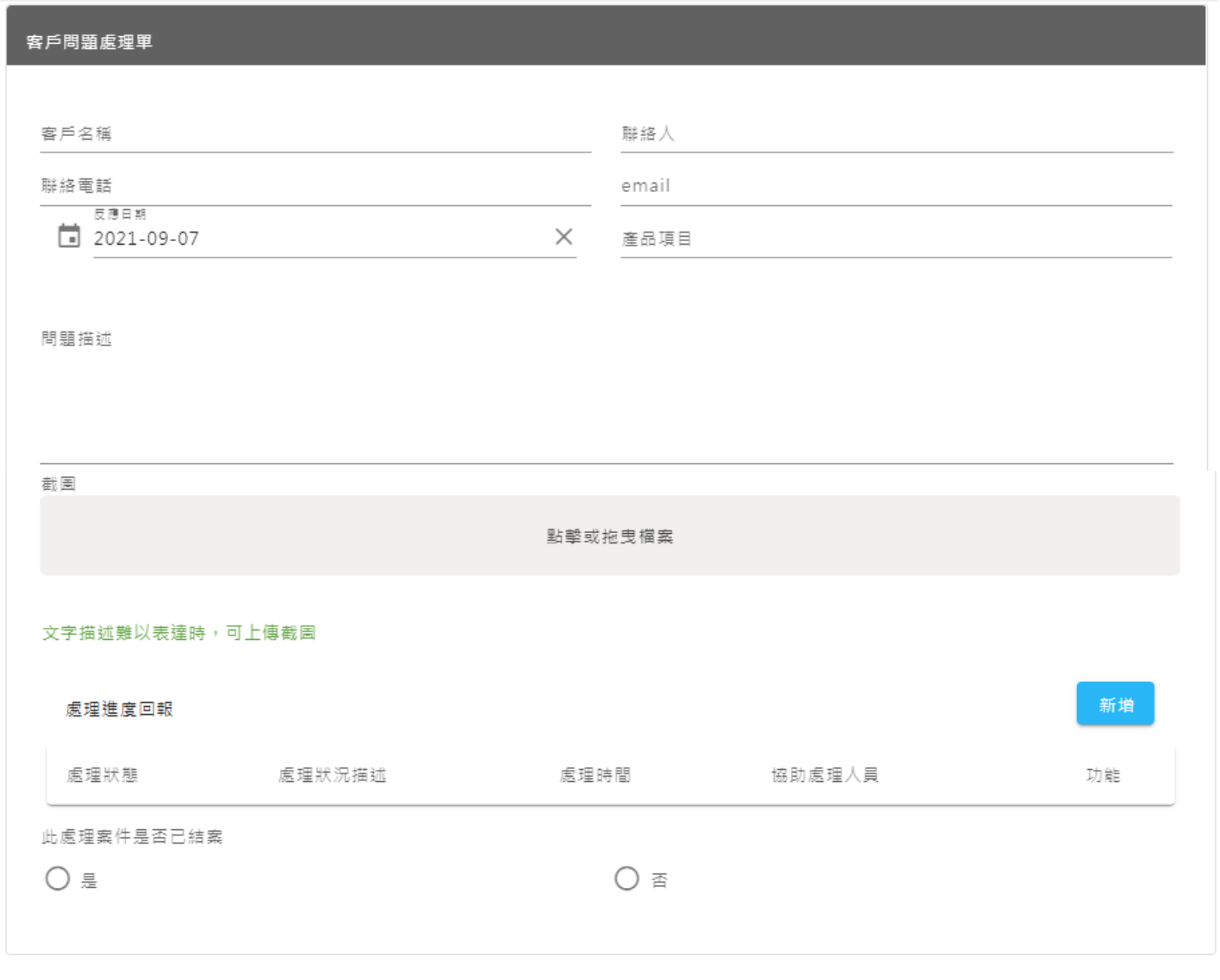Click the 處理狀況描述 column header

coord(332,775)
